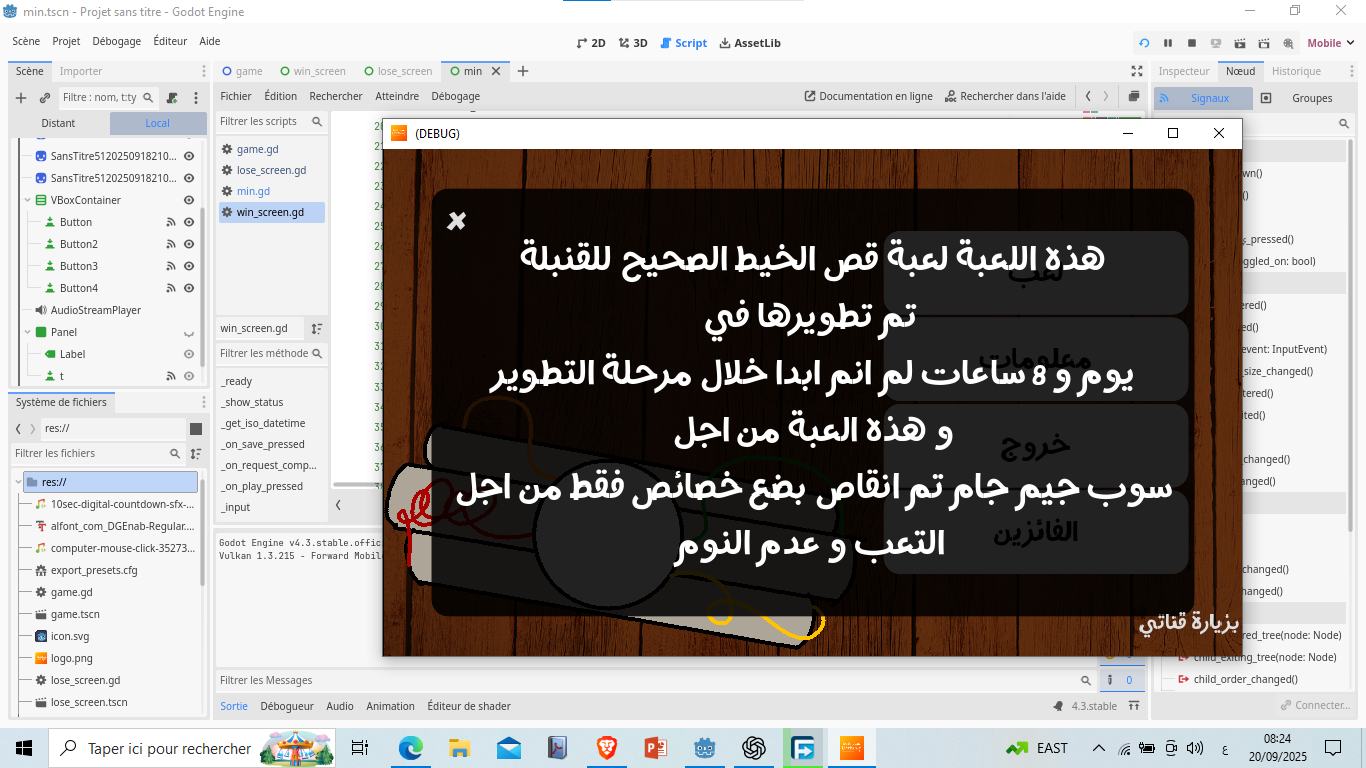Click the scene node filter field
This screenshot has width=1366, height=768.
tap(108, 98)
